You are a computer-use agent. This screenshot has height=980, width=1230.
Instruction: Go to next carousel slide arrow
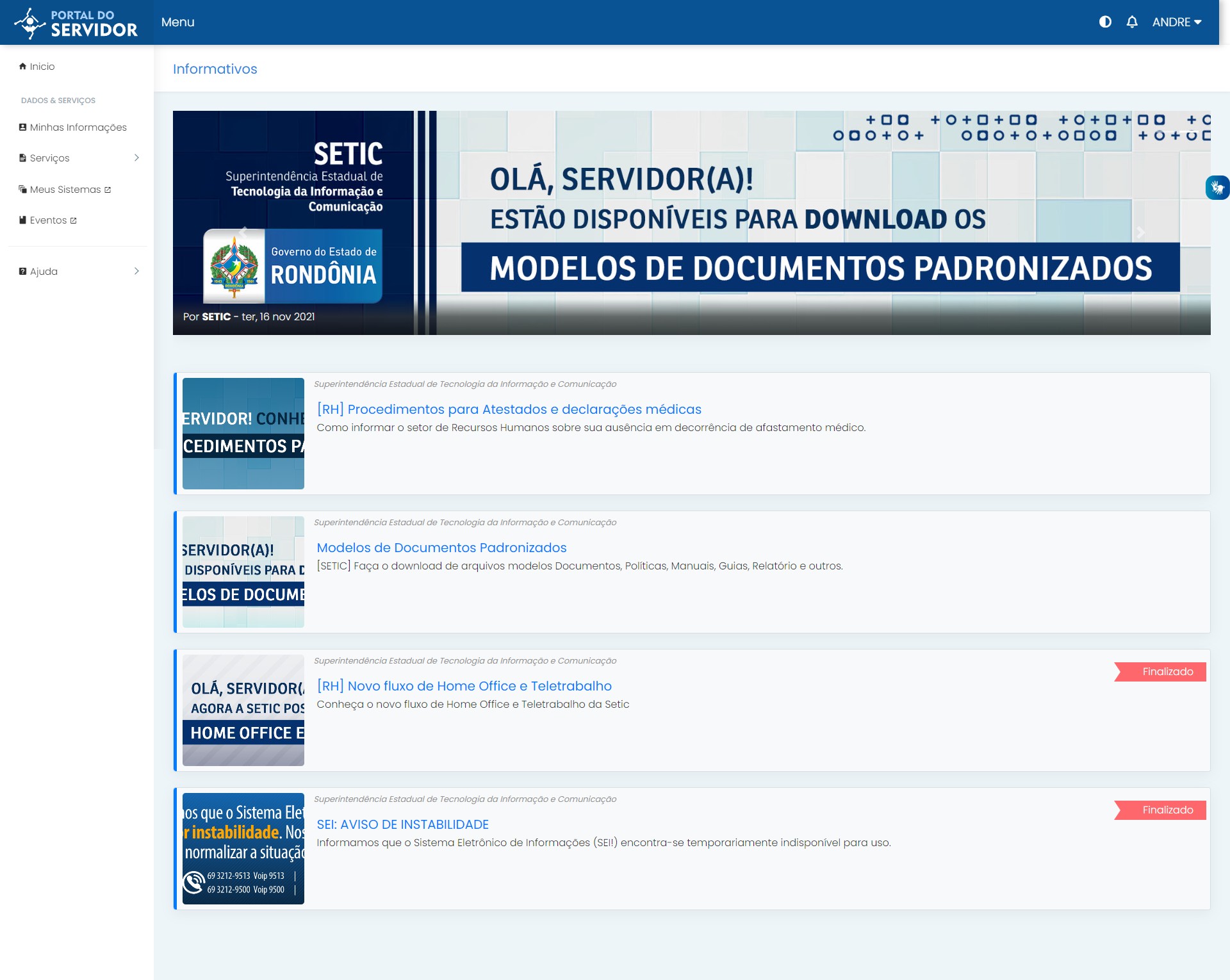1140,232
